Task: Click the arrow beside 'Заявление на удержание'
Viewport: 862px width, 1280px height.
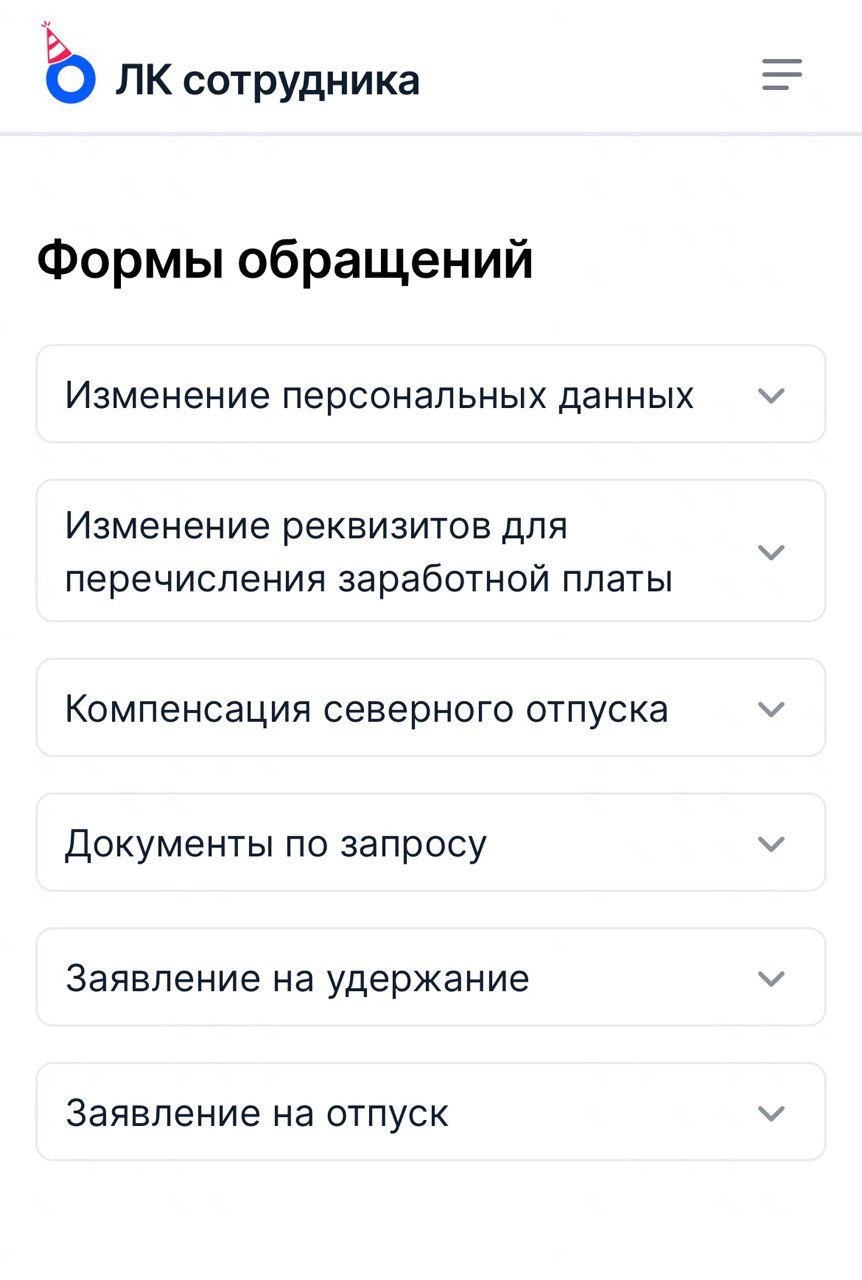Action: click(770, 977)
